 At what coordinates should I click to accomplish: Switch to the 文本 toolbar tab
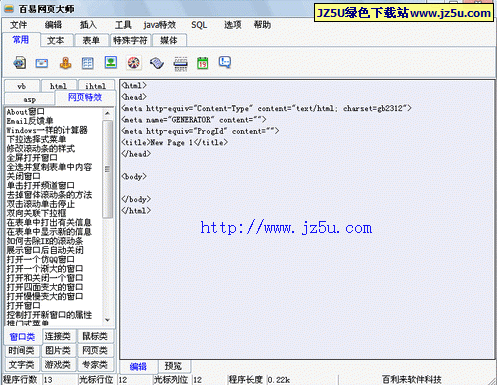(x=56, y=41)
